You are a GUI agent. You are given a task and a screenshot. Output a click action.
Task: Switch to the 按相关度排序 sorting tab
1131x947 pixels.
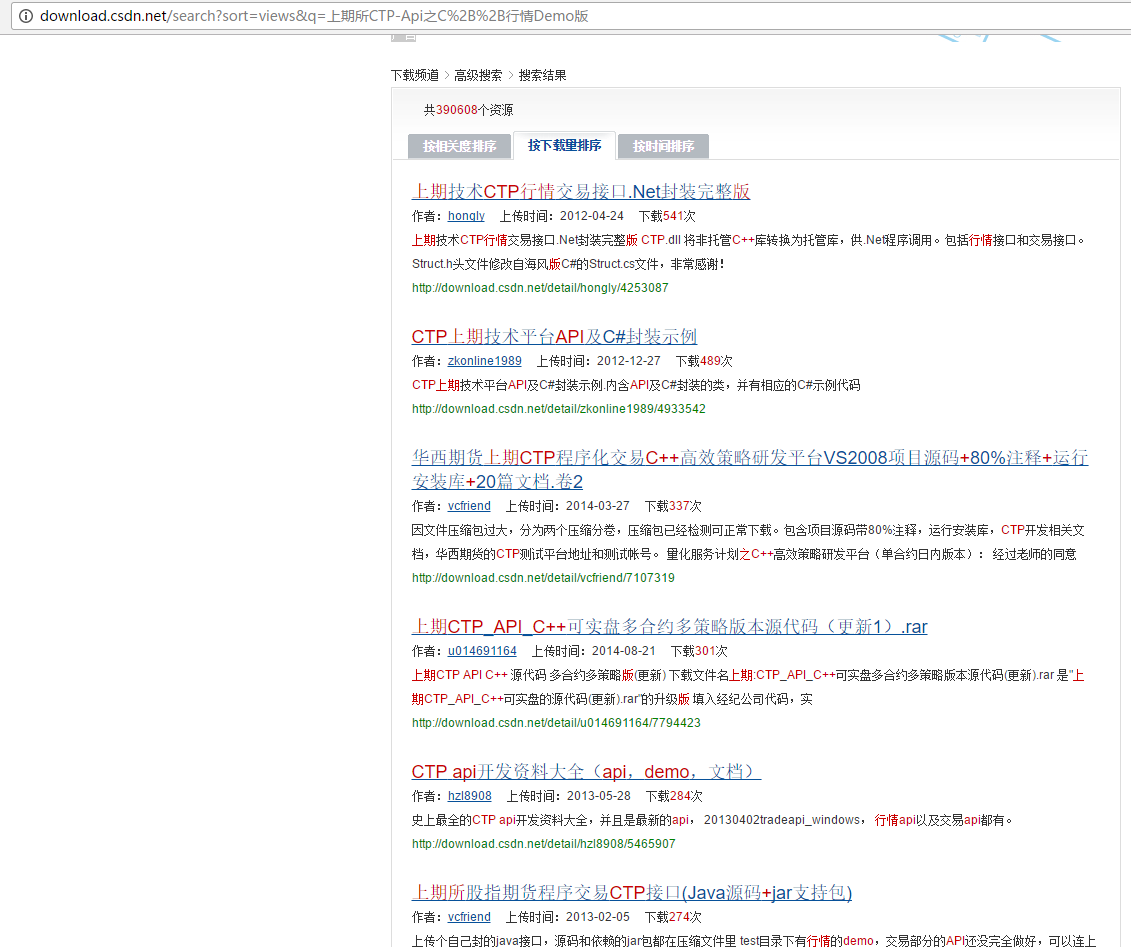459,146
